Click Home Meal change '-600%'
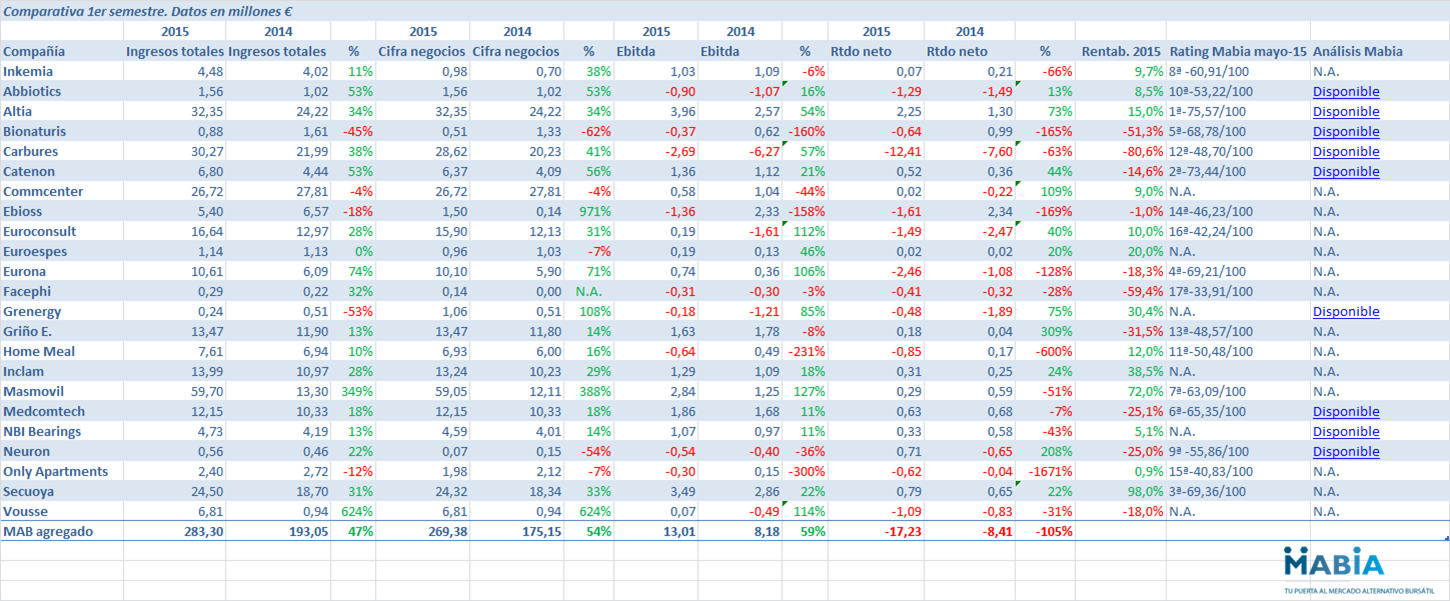Image resolution: width=1450 pixels, height=601 pixels. 1054,351
